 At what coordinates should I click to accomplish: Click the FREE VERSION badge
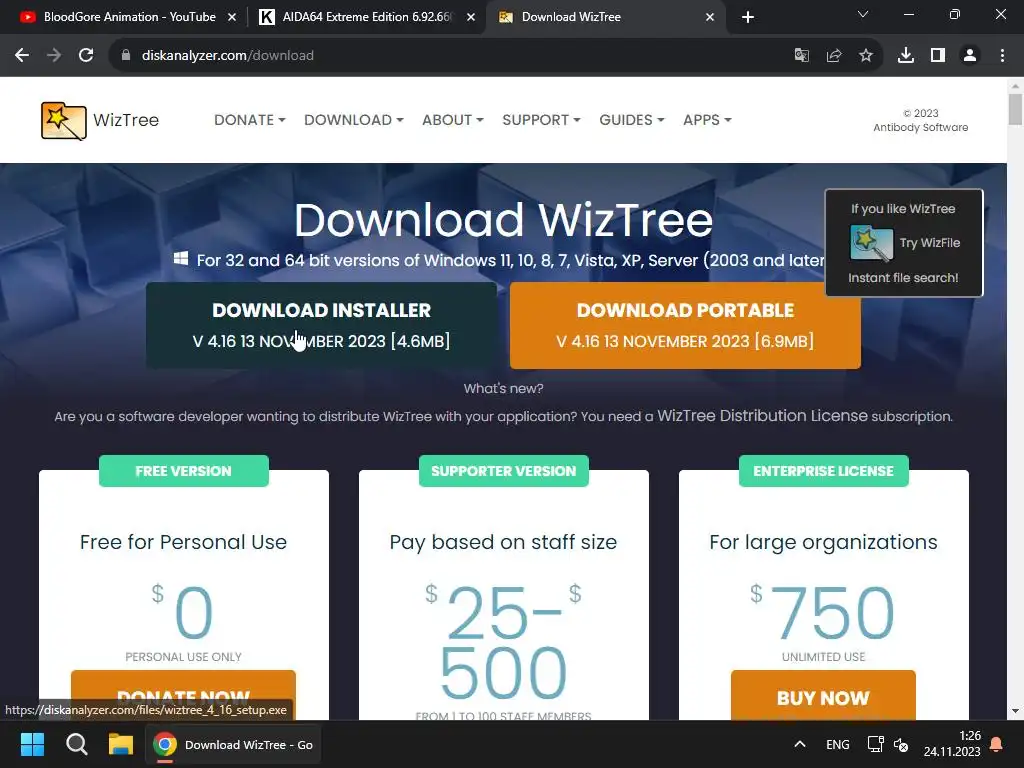pos(184,471)
